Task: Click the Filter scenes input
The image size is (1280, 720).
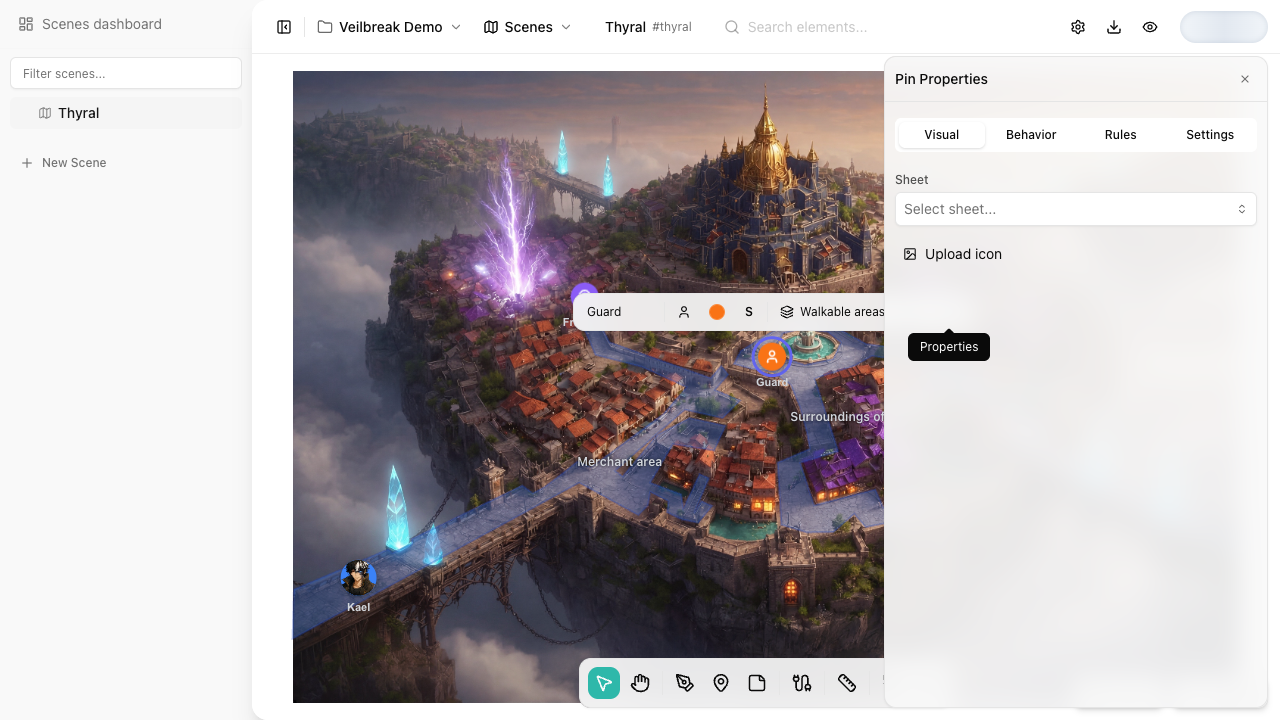Action: point(126,73)
